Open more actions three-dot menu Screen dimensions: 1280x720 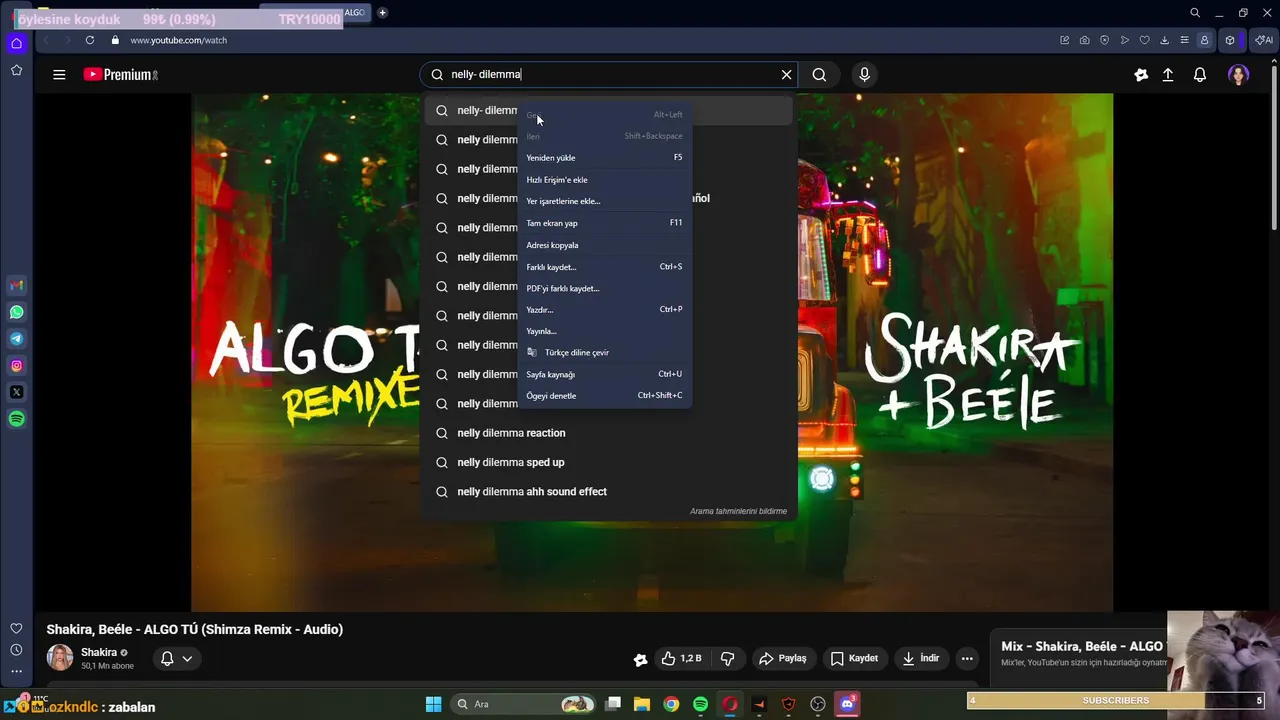(967, 658)
